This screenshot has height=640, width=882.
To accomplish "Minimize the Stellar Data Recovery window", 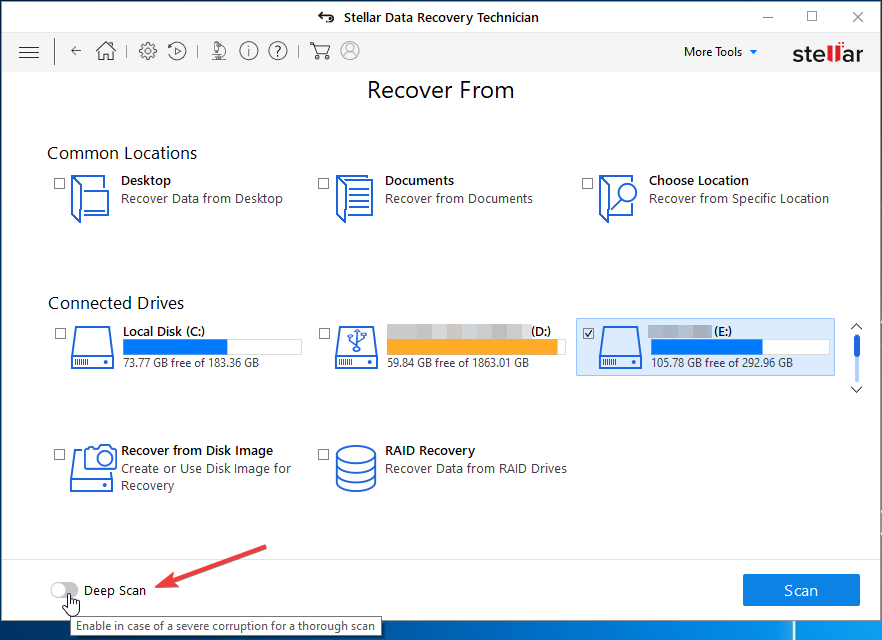I will click(x=768, y=17).
